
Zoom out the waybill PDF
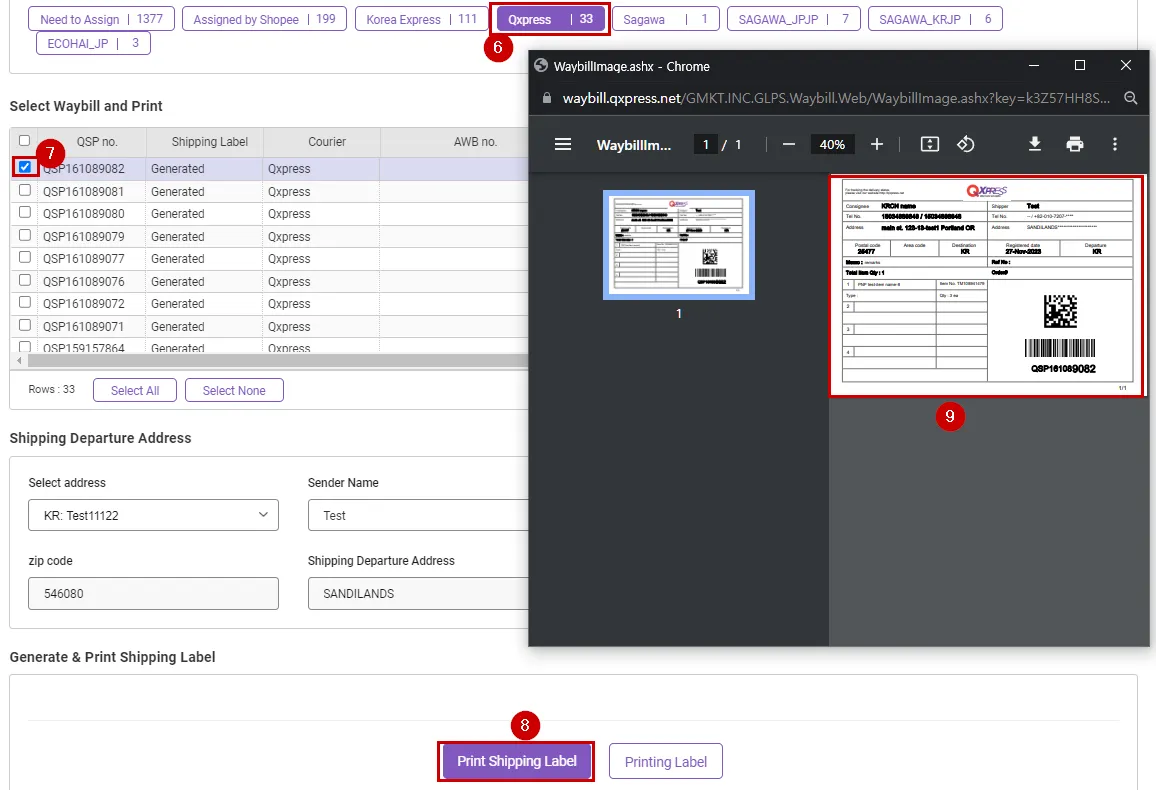tap(788, 144)
